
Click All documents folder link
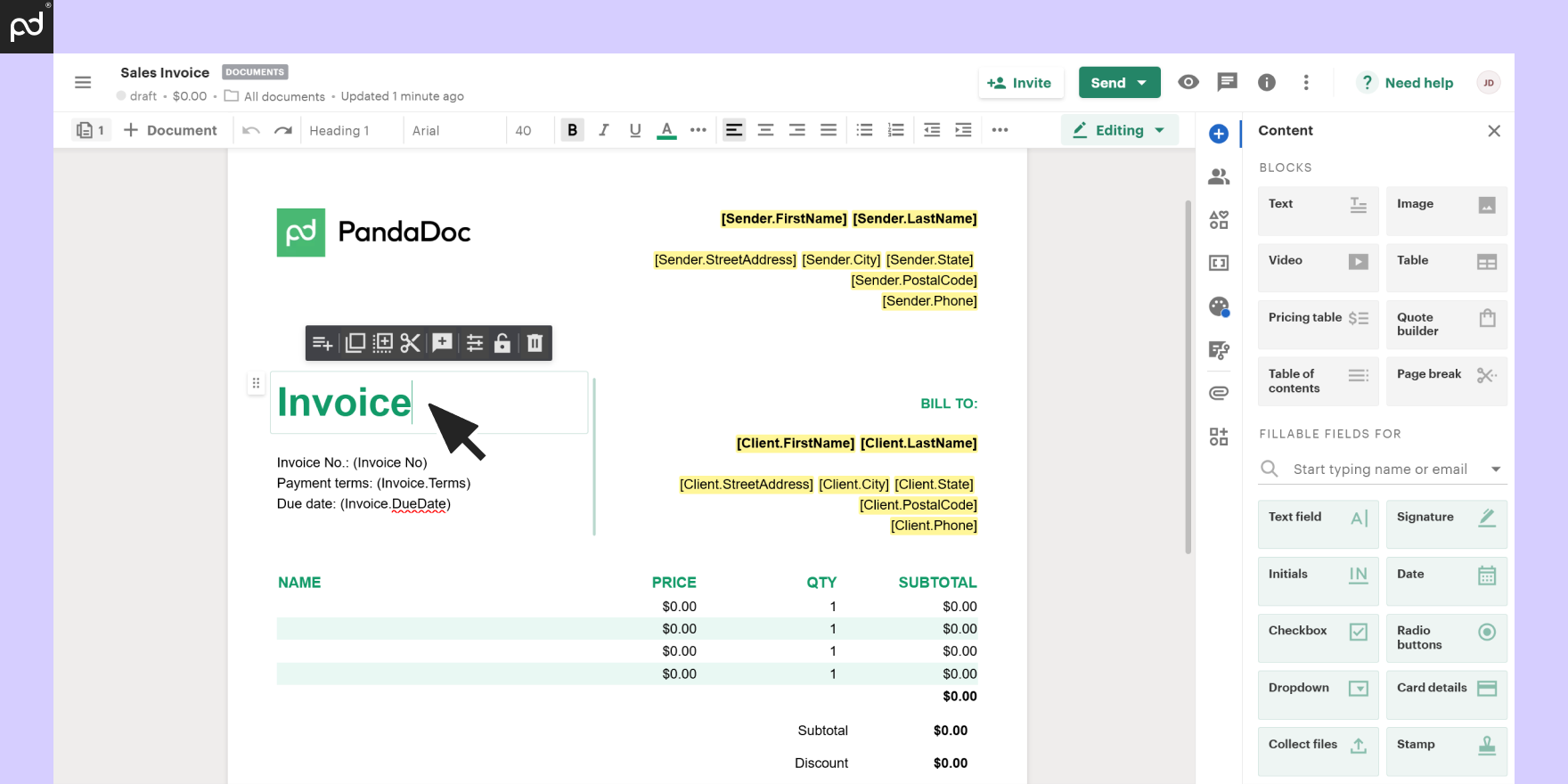[275, 96]
